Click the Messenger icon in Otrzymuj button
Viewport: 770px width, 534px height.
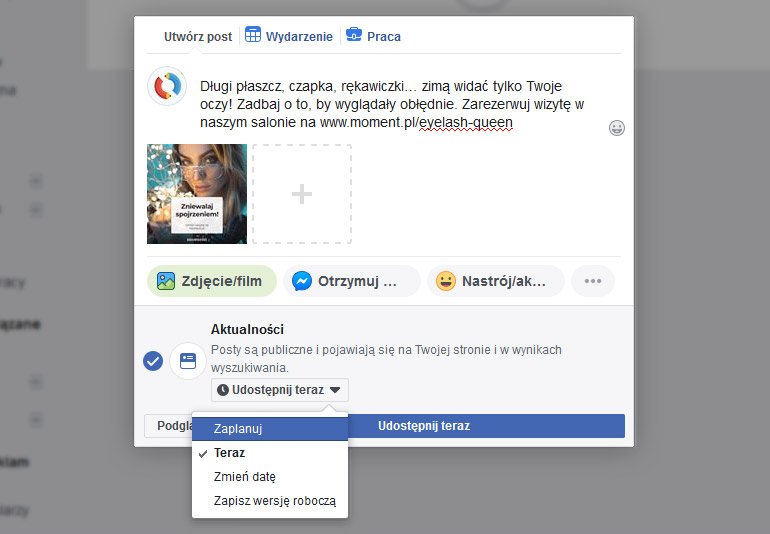tap(302, 281)
